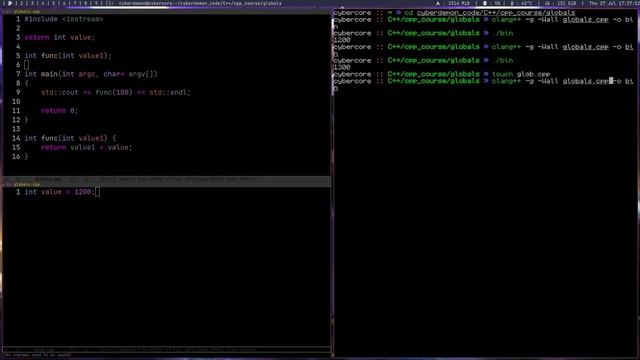Viewport: 640px width, 360px height.
Task: Place cursor at empty line 6 cursor box
Action: tap(27, 65)
